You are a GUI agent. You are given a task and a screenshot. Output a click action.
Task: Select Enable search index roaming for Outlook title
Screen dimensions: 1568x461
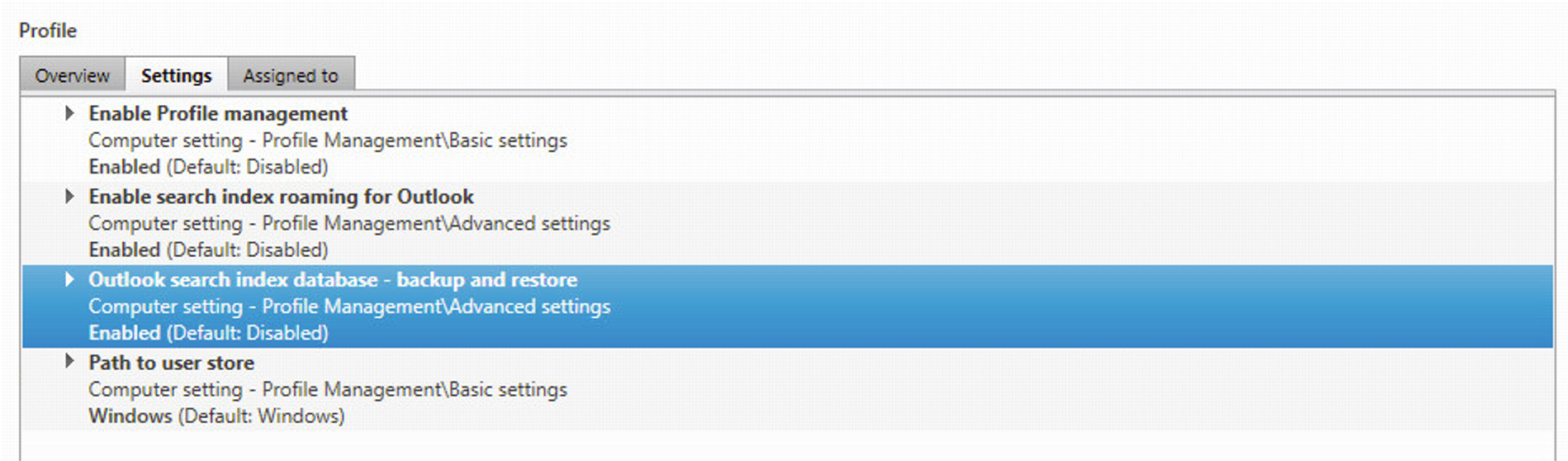tap(281, 197)
